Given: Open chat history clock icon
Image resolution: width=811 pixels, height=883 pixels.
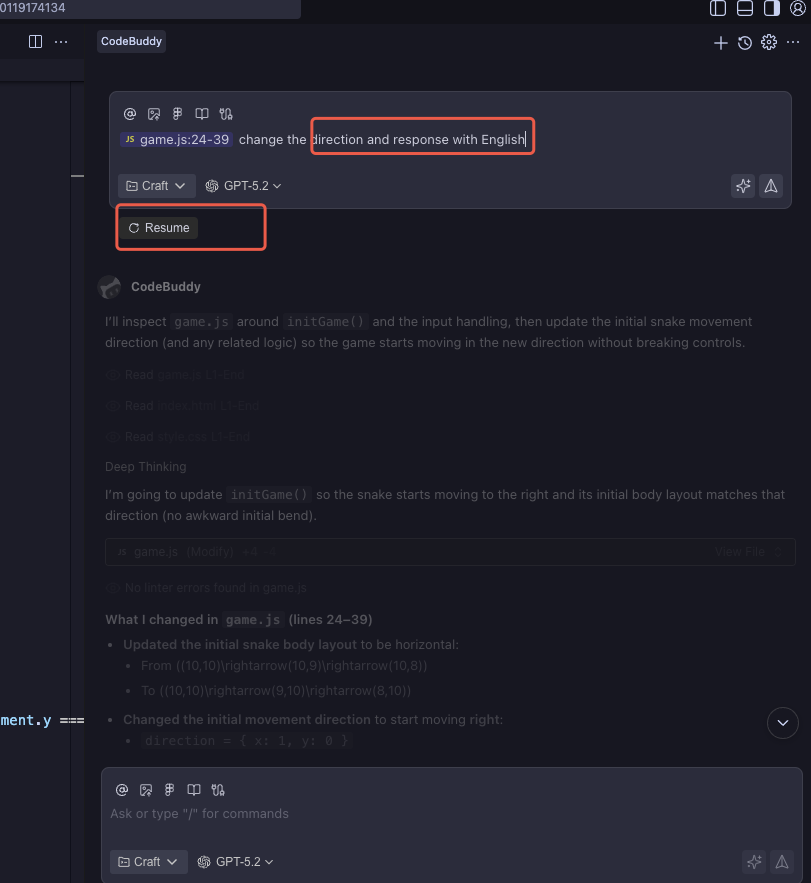Looking at the screenshot, I should (745, 43).
